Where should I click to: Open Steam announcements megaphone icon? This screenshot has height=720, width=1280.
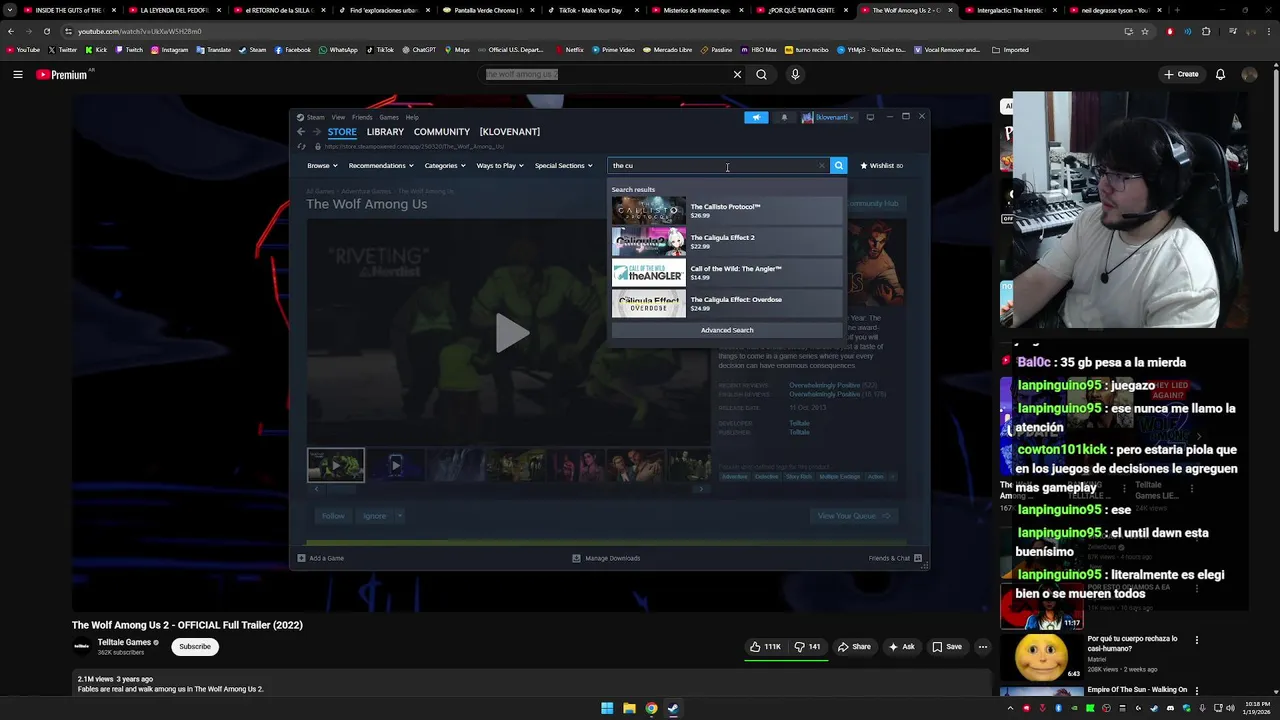point(756,117)
